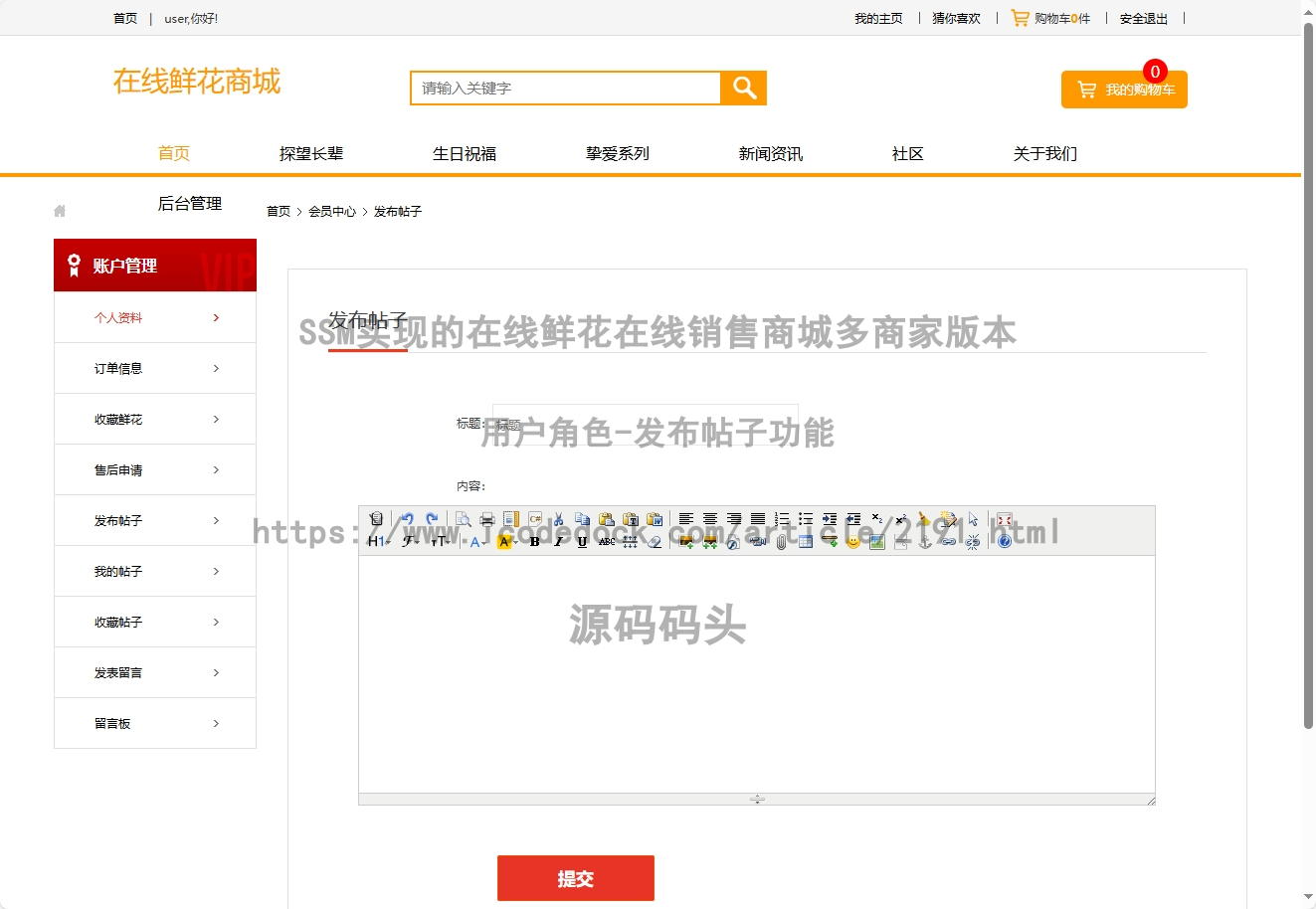Center align text in editor
Viewport: 1316px width, 909px height.
pyautogui.click(x=710, y=519)
